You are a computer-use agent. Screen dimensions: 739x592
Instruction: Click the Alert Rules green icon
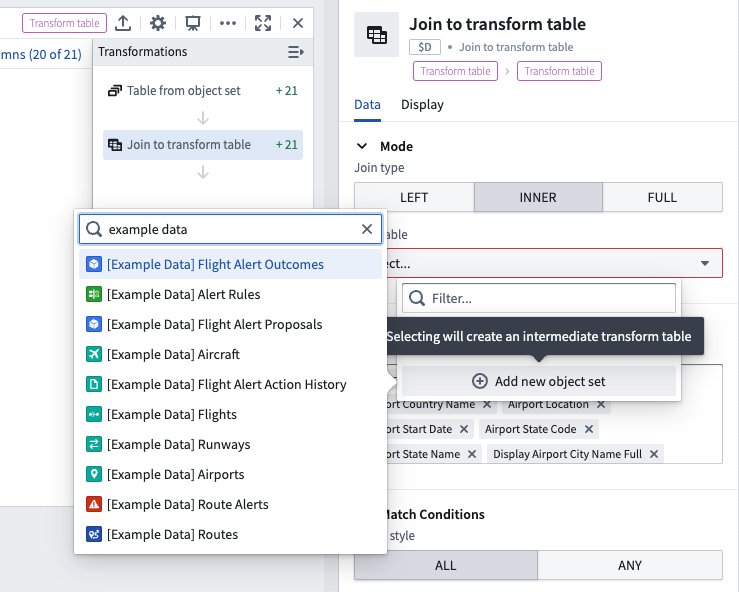pos(94,295)
